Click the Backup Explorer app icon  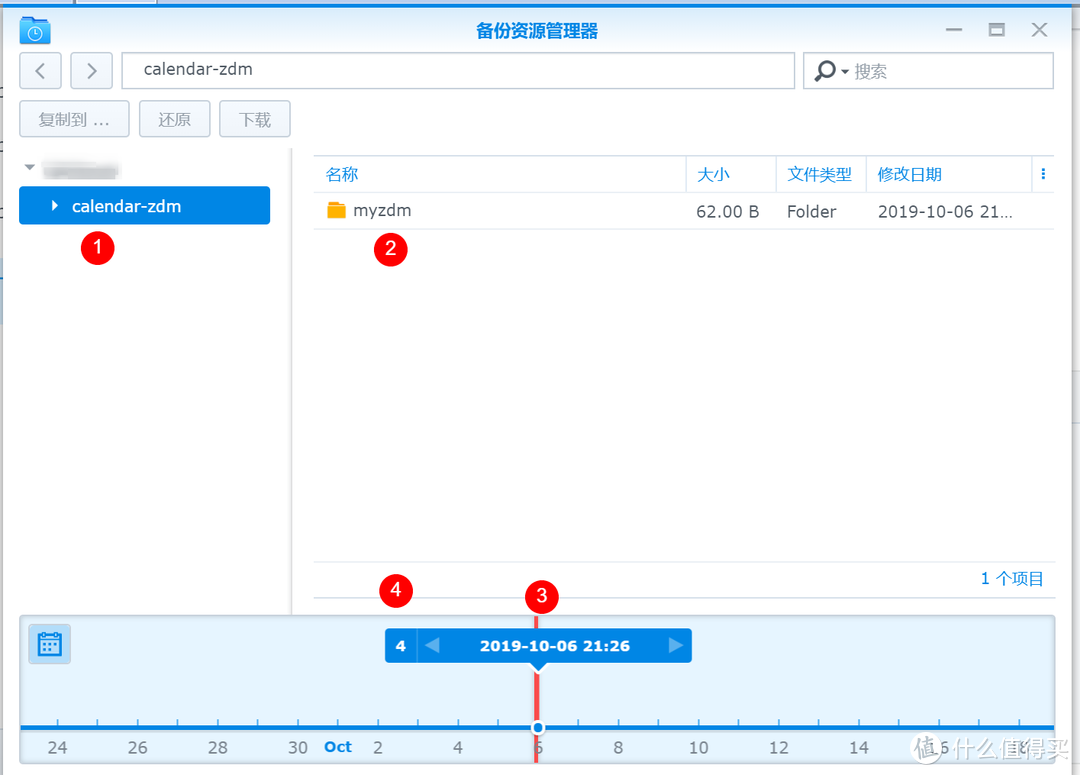(35, 31)
